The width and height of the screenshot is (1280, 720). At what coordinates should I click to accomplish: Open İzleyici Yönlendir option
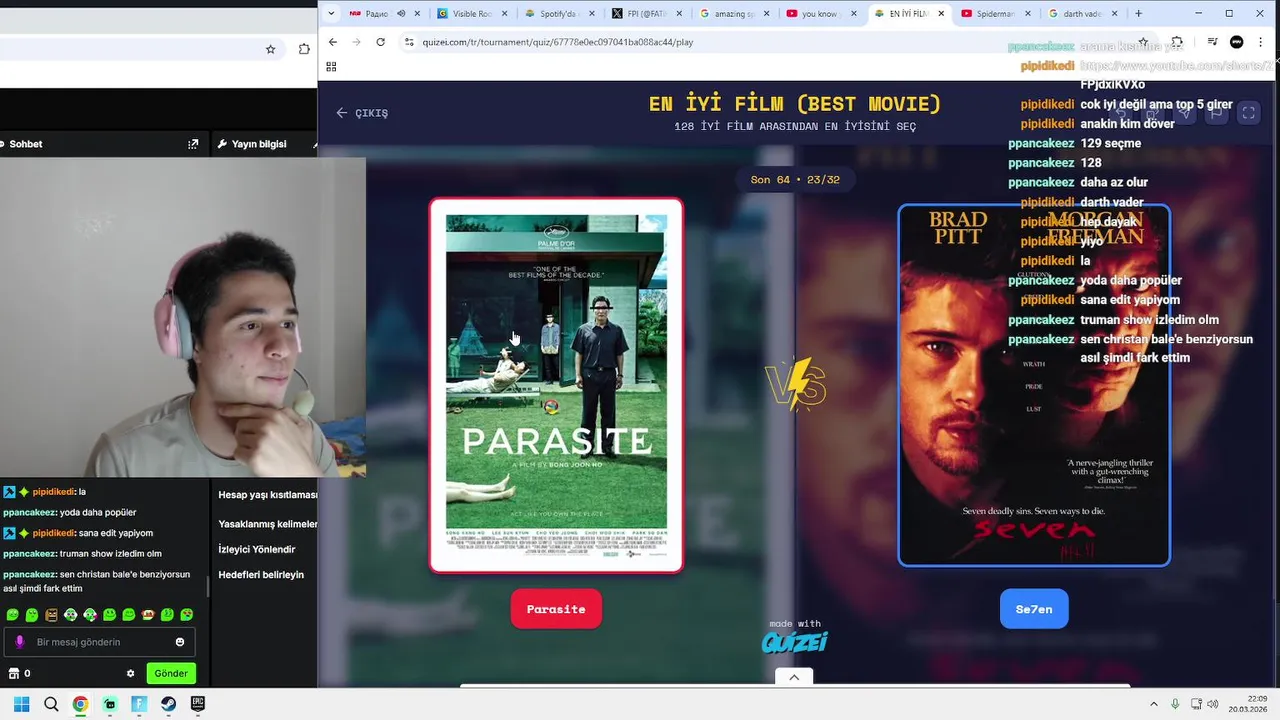[257, 549]
